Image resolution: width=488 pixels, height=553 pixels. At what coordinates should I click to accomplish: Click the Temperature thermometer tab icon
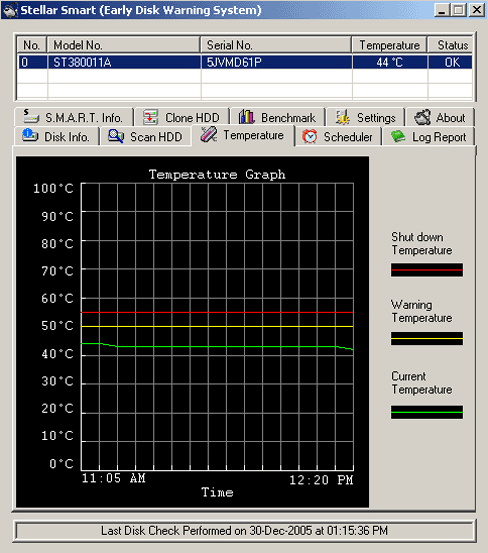pyautogui.click(x=209, y=135)
